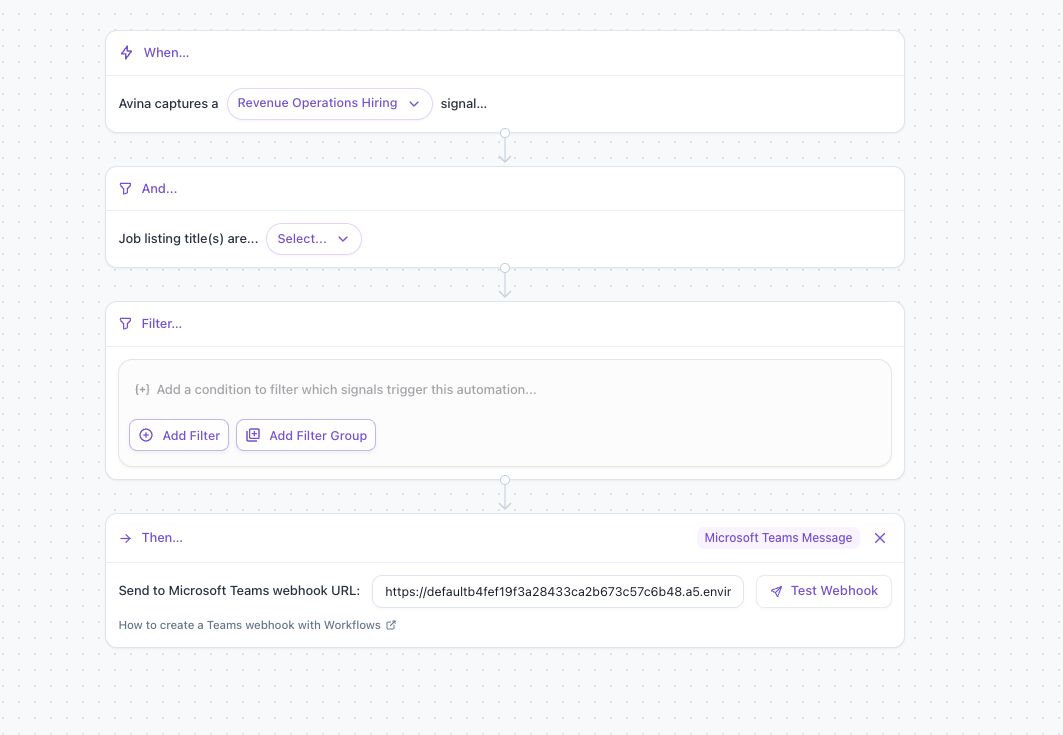Click the Add a condition placeholder text

click(346, 390)
